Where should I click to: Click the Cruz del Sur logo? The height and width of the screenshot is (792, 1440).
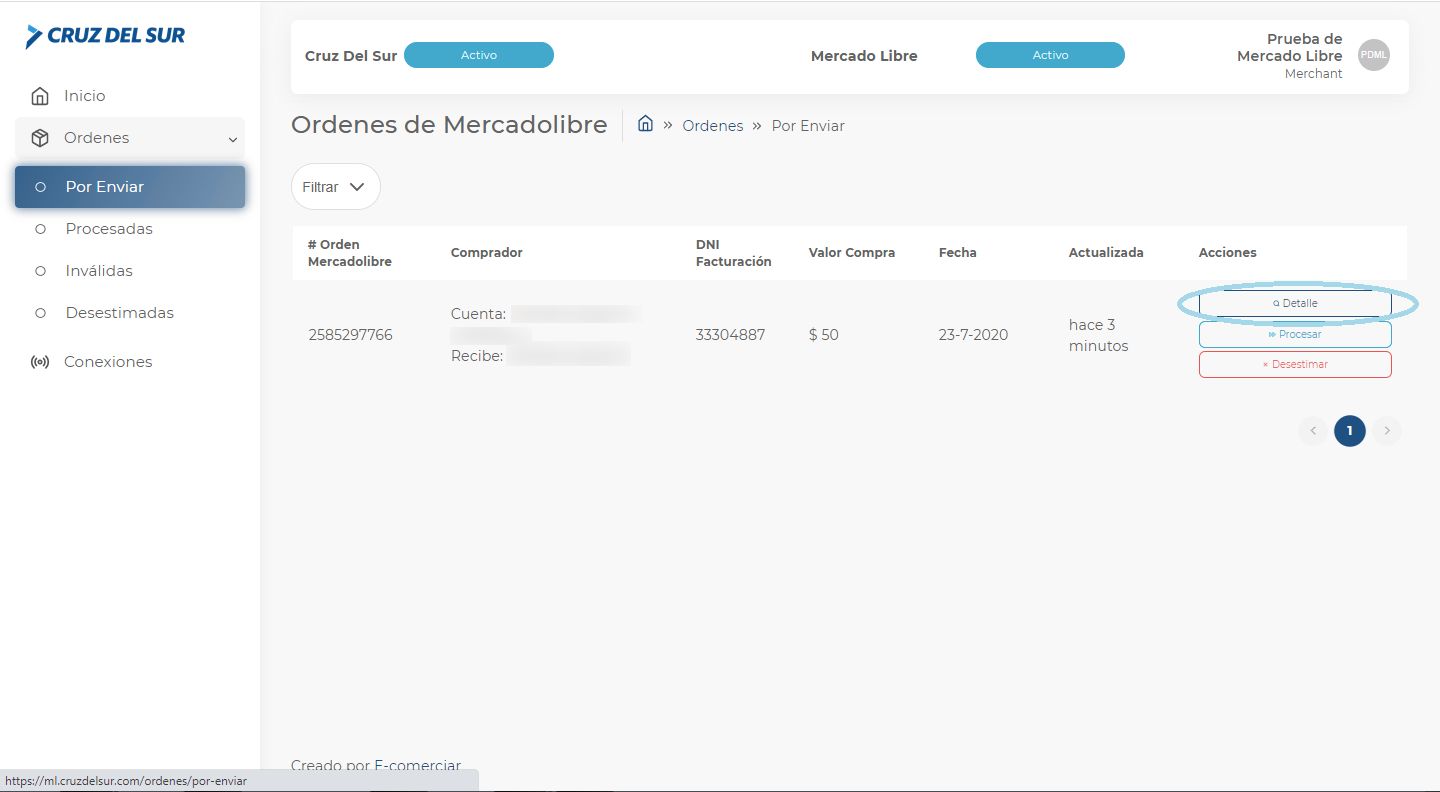[106, 37]
